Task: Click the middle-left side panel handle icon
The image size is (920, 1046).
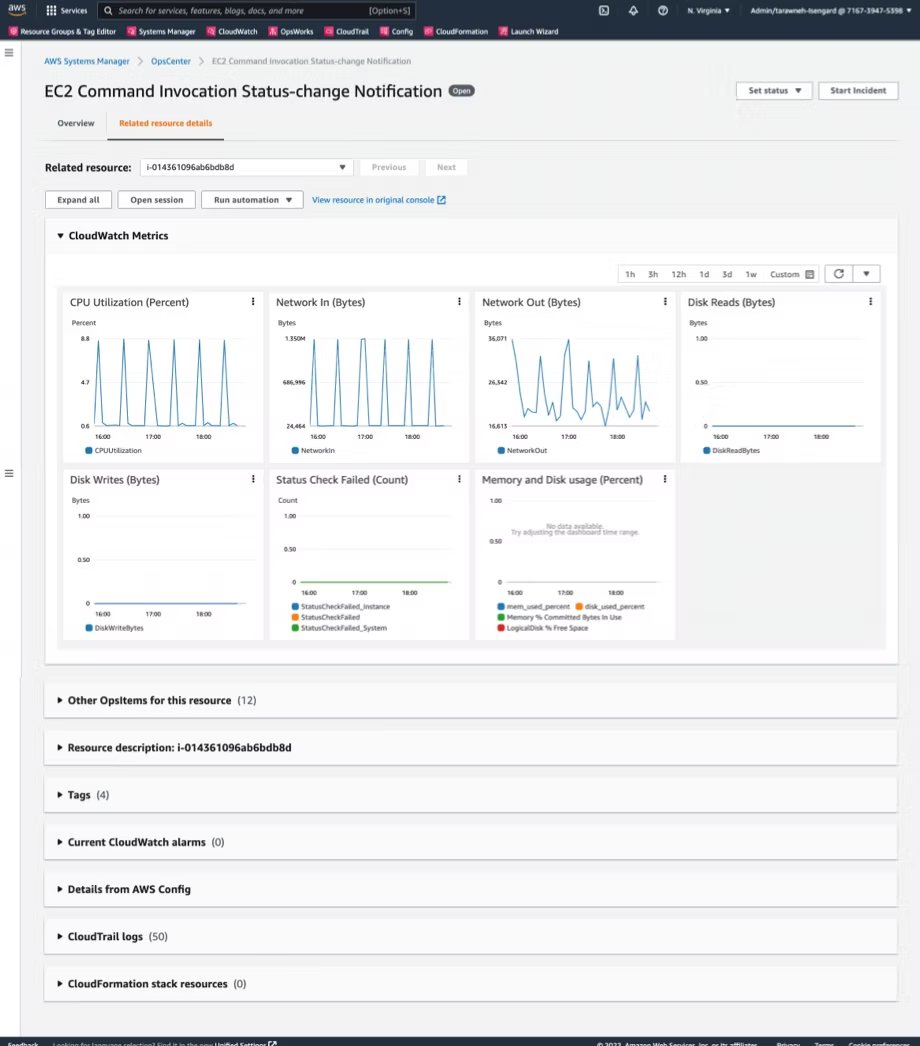Action: point(9,473)
